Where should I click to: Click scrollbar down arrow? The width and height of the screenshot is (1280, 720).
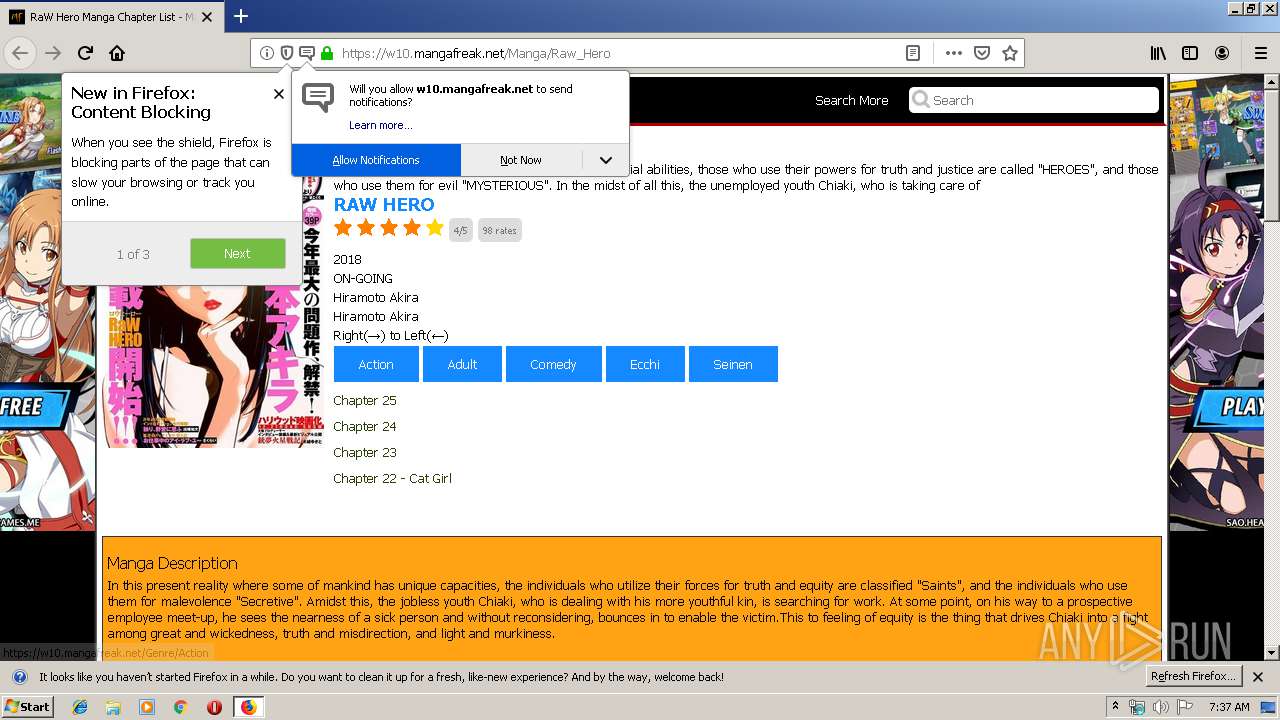point(1272,653)
